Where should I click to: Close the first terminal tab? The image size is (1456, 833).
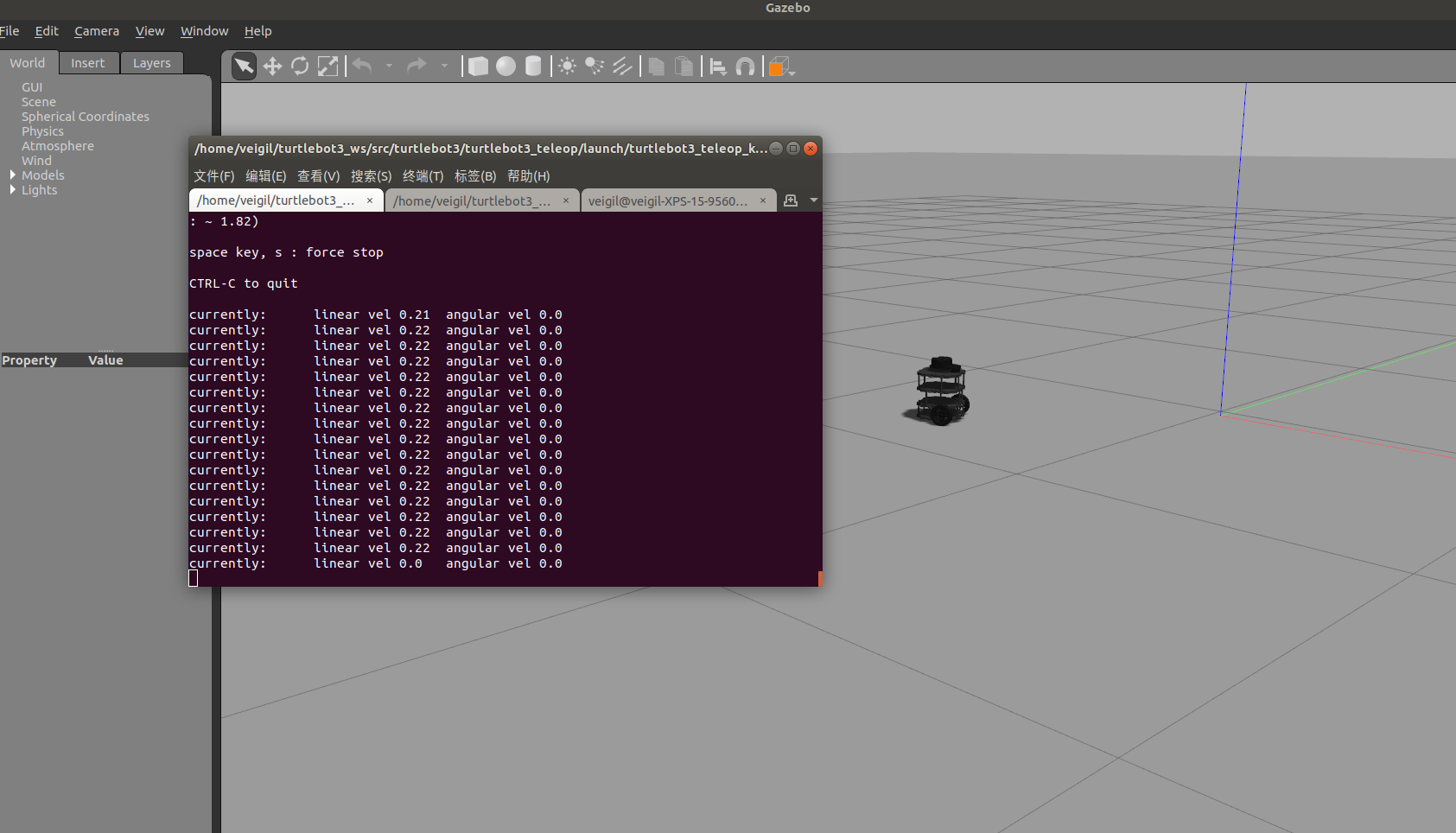[x=370, y=200]
